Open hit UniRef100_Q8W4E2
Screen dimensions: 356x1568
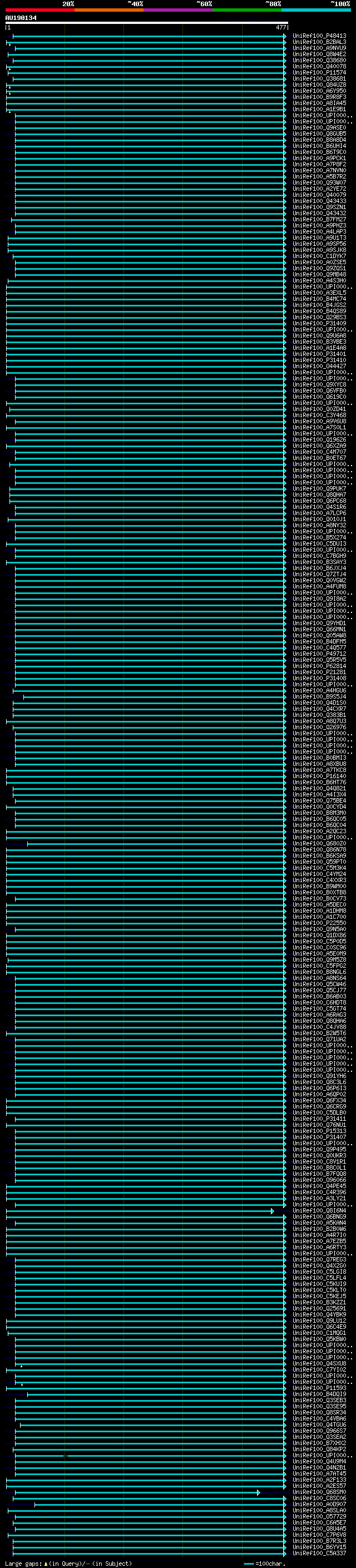(x=319, y=54)
